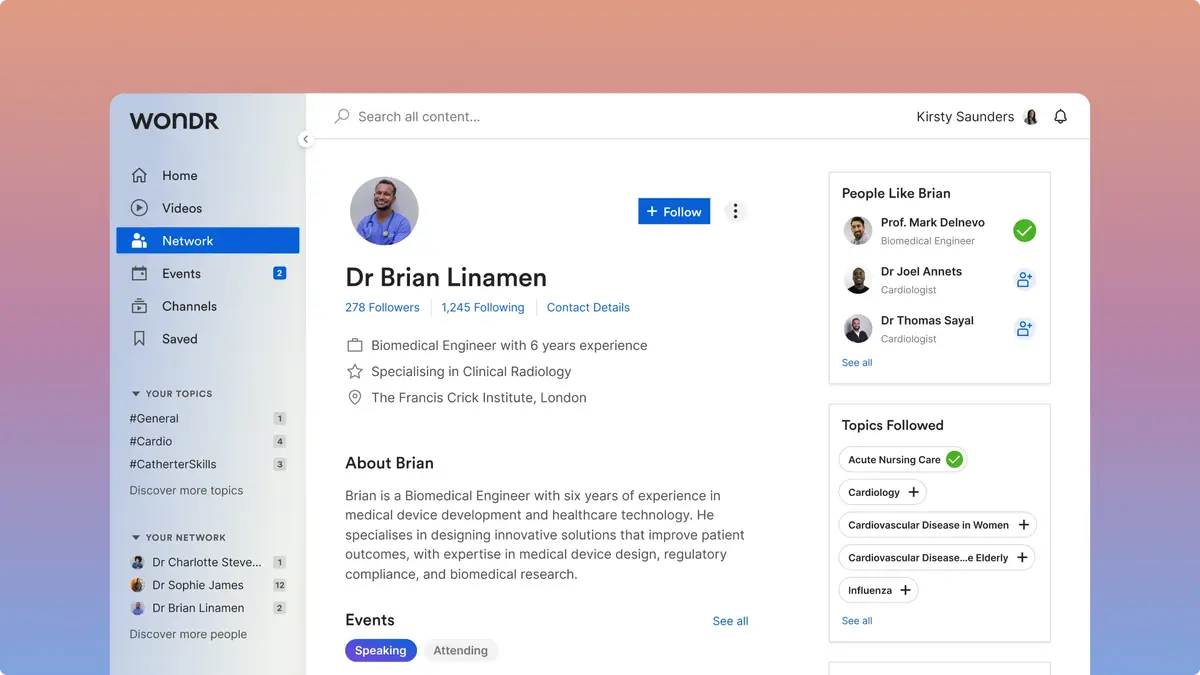Follow the Influenza topic with plus
The image size is (1200, 675).
[905, 590]
